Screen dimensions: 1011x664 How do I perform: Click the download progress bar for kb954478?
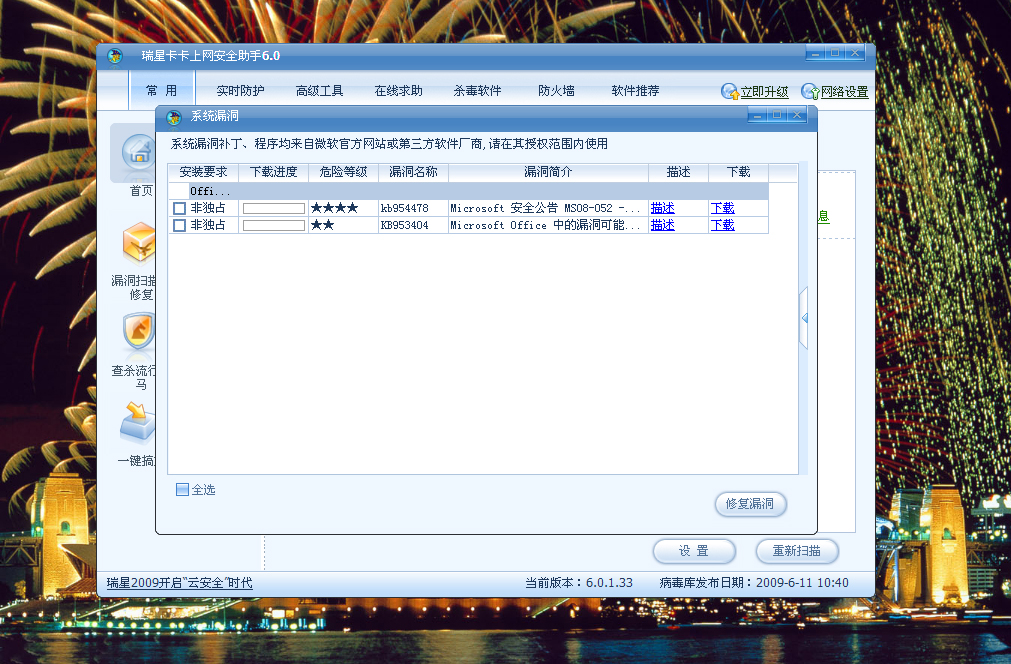273,208
